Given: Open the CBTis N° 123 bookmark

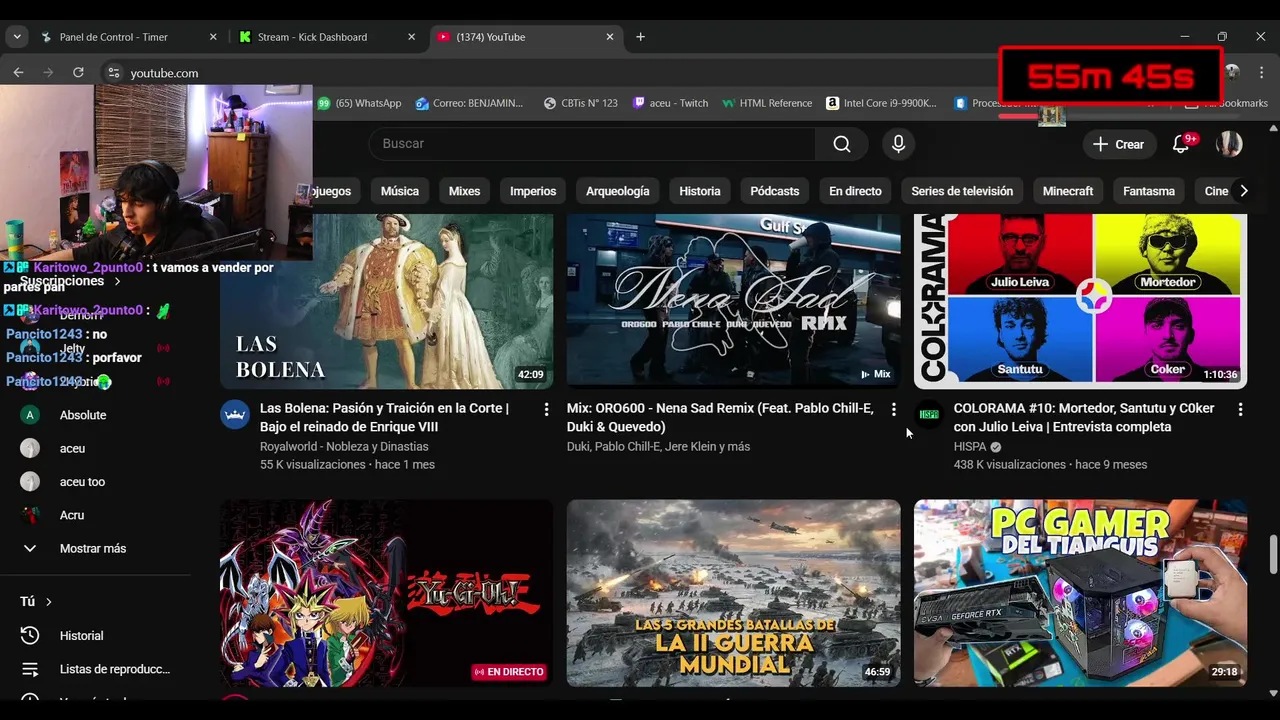Looking at the screenshot, I should point(581,103).
